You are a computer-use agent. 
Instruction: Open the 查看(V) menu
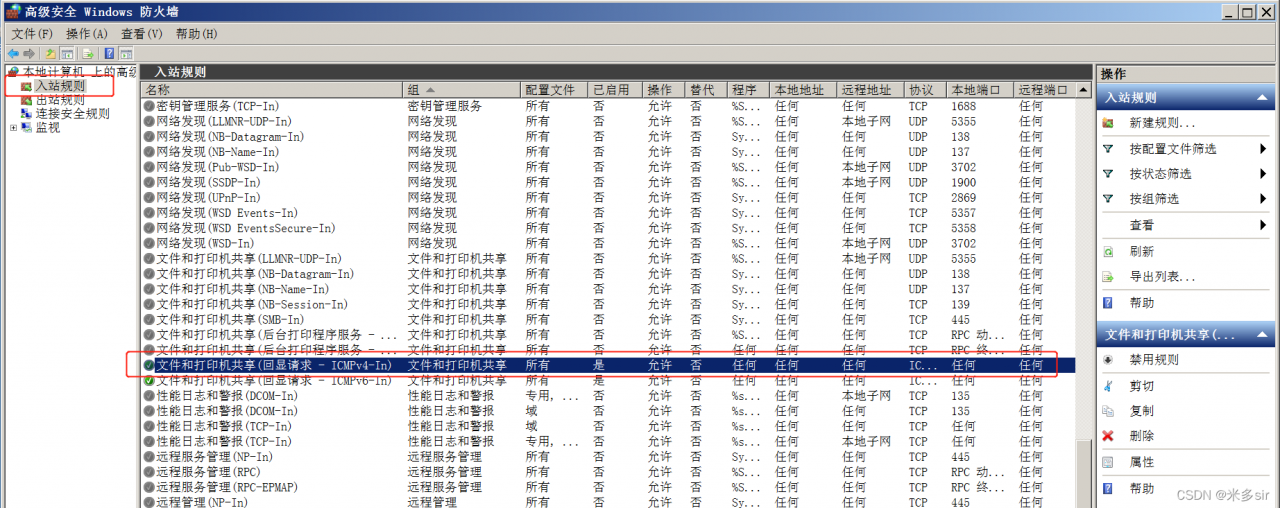click(x=141, y=34)
